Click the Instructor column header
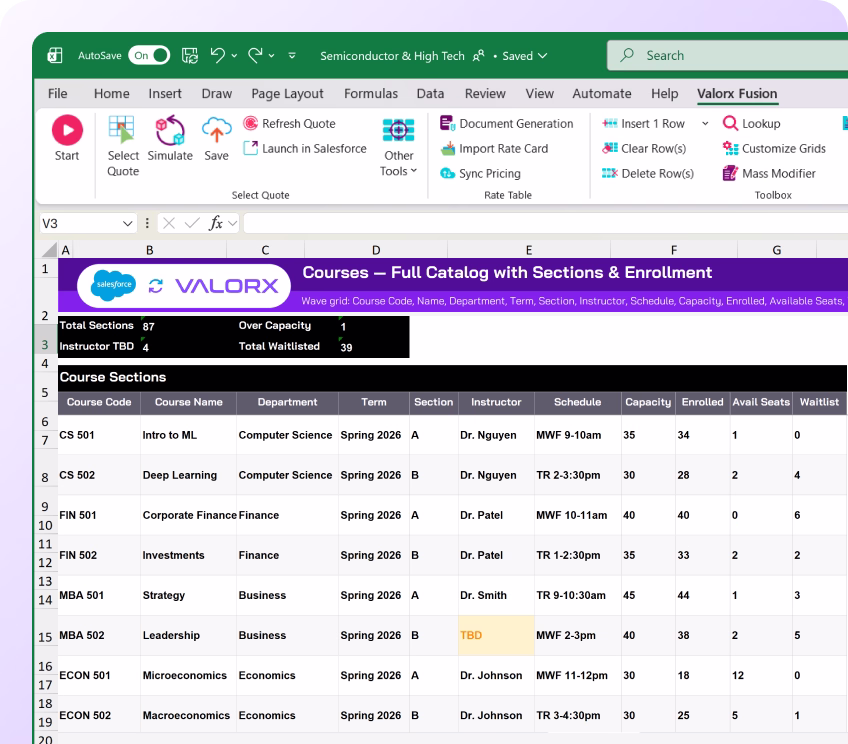The image size is (848, 744). [x=496, y=402]
